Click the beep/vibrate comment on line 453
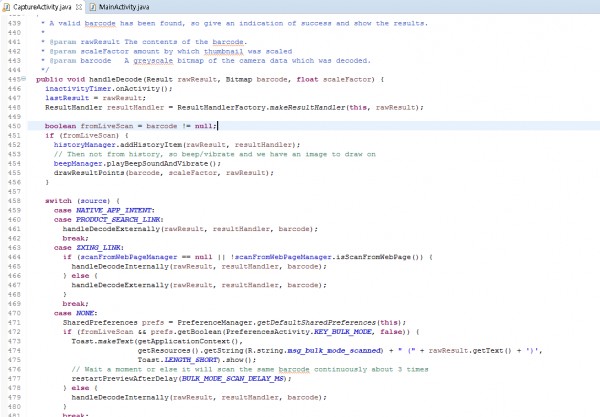The height and width of the screenshot is (417, 600). pos(214,154)
